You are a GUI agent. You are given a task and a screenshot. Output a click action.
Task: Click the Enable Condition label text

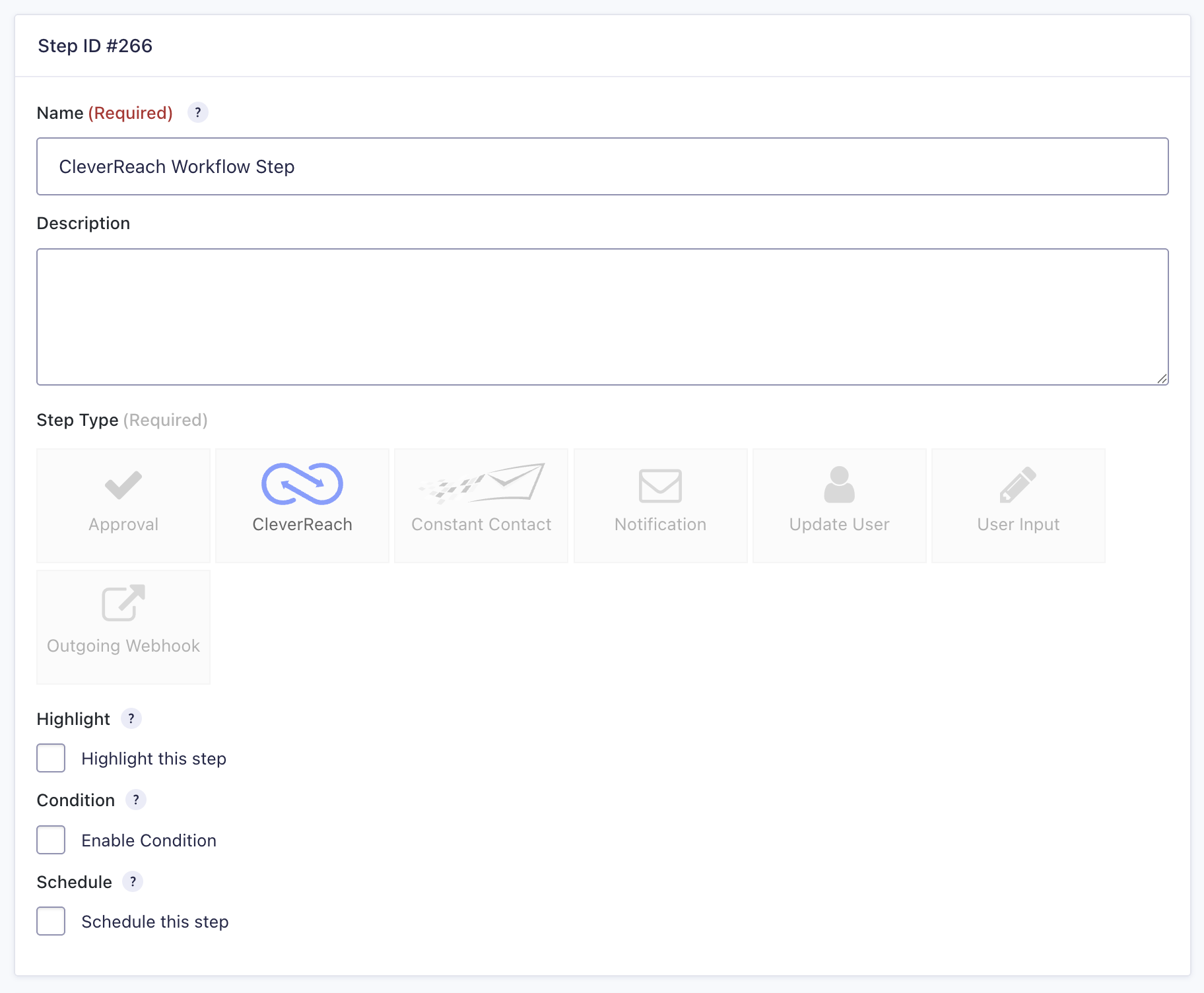click(x=149, y=840)
